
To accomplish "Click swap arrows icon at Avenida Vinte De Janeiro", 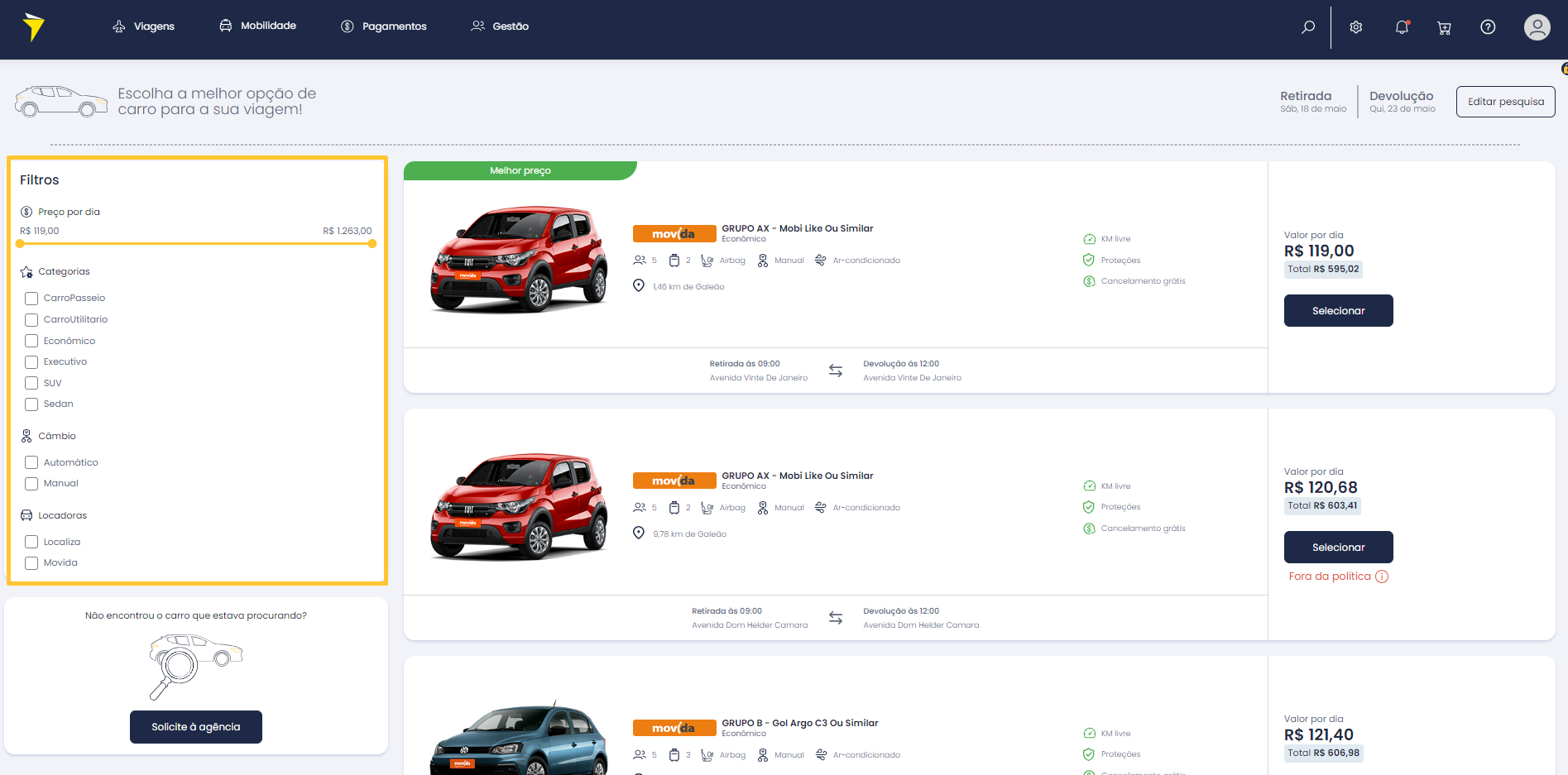I will coord(836,371).
